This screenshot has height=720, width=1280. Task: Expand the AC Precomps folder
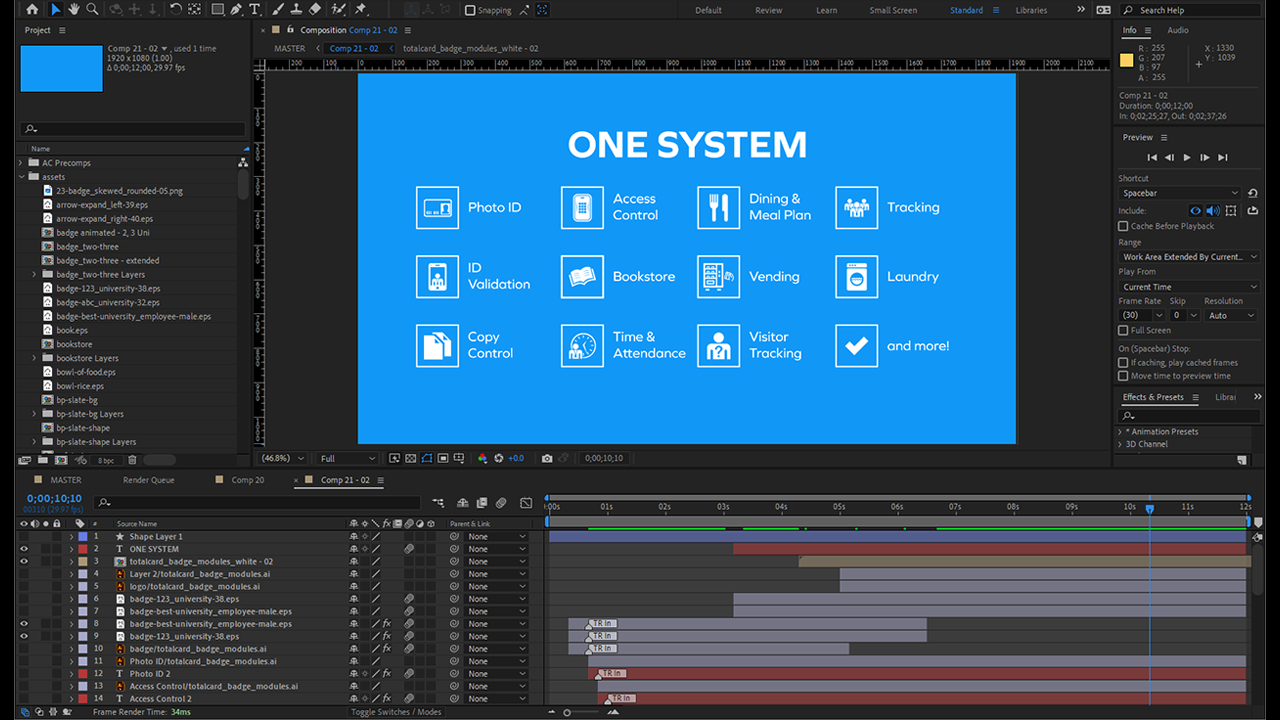tap(22, 163)
